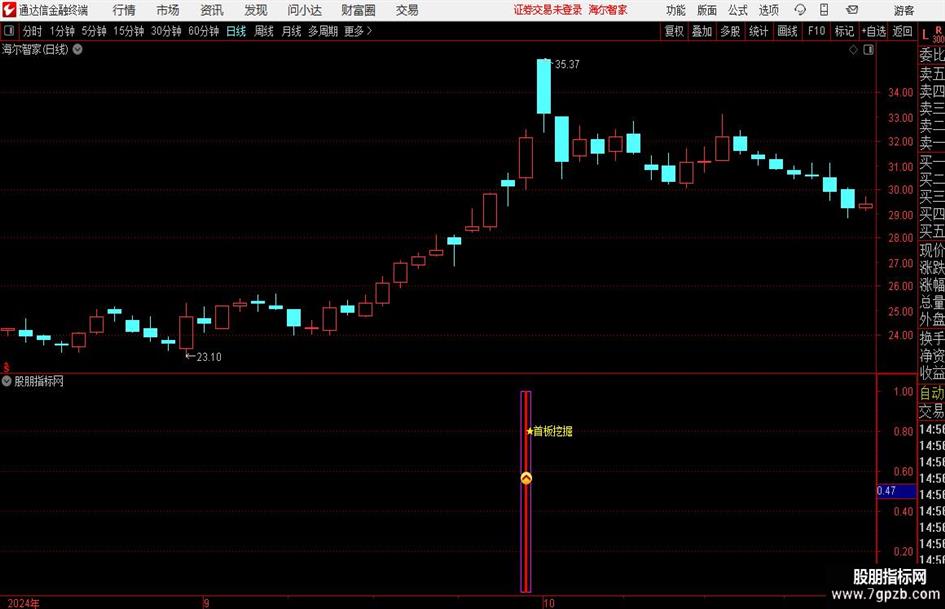Image resolution: width=945 pixels, height=609 pixels.
Task: Switch to the 5分钟 period tab
Action: click(94, 31)
